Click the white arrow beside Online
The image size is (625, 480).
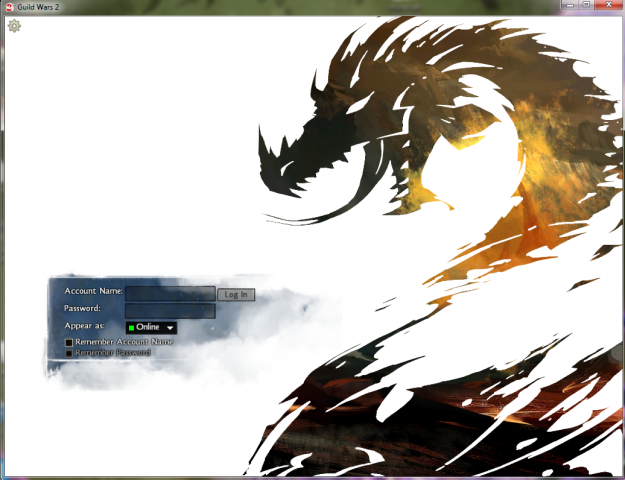(170, 328)
